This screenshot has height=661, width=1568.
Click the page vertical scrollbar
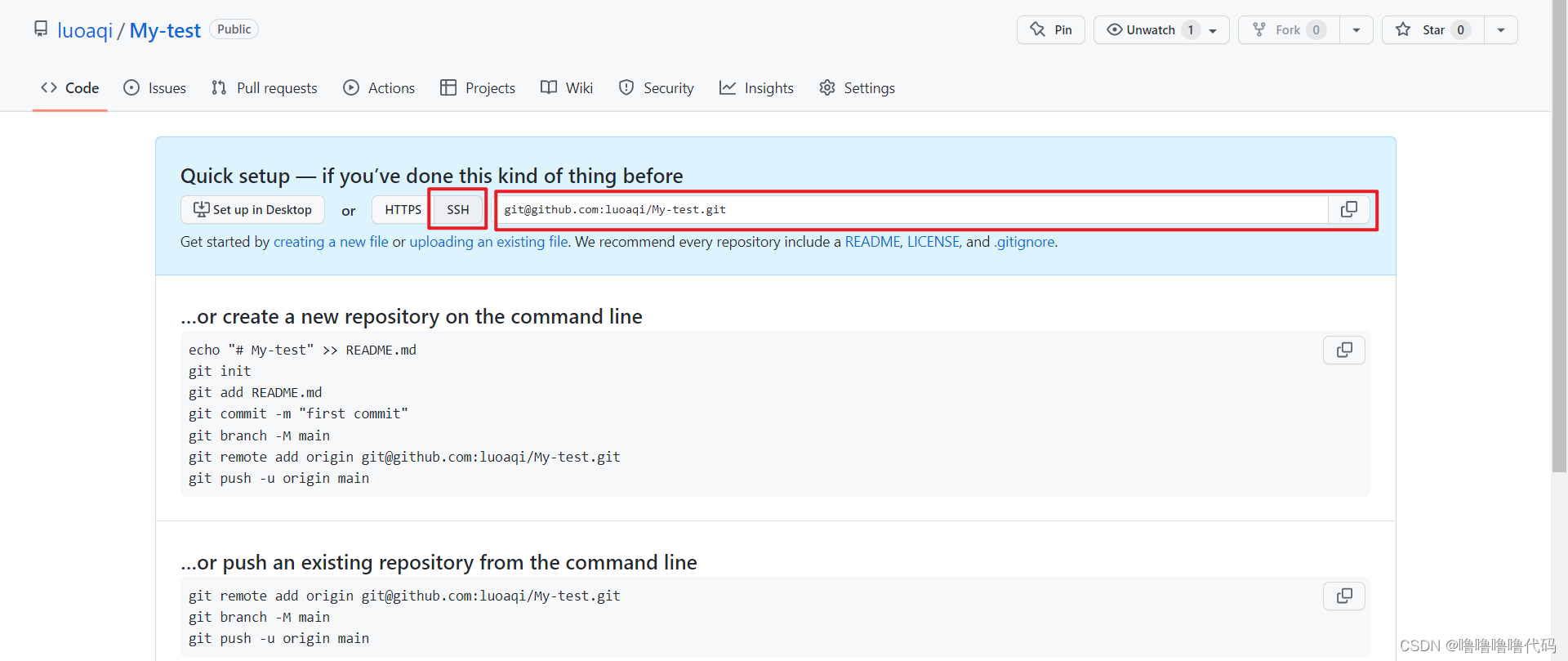tap(1559, 236)
